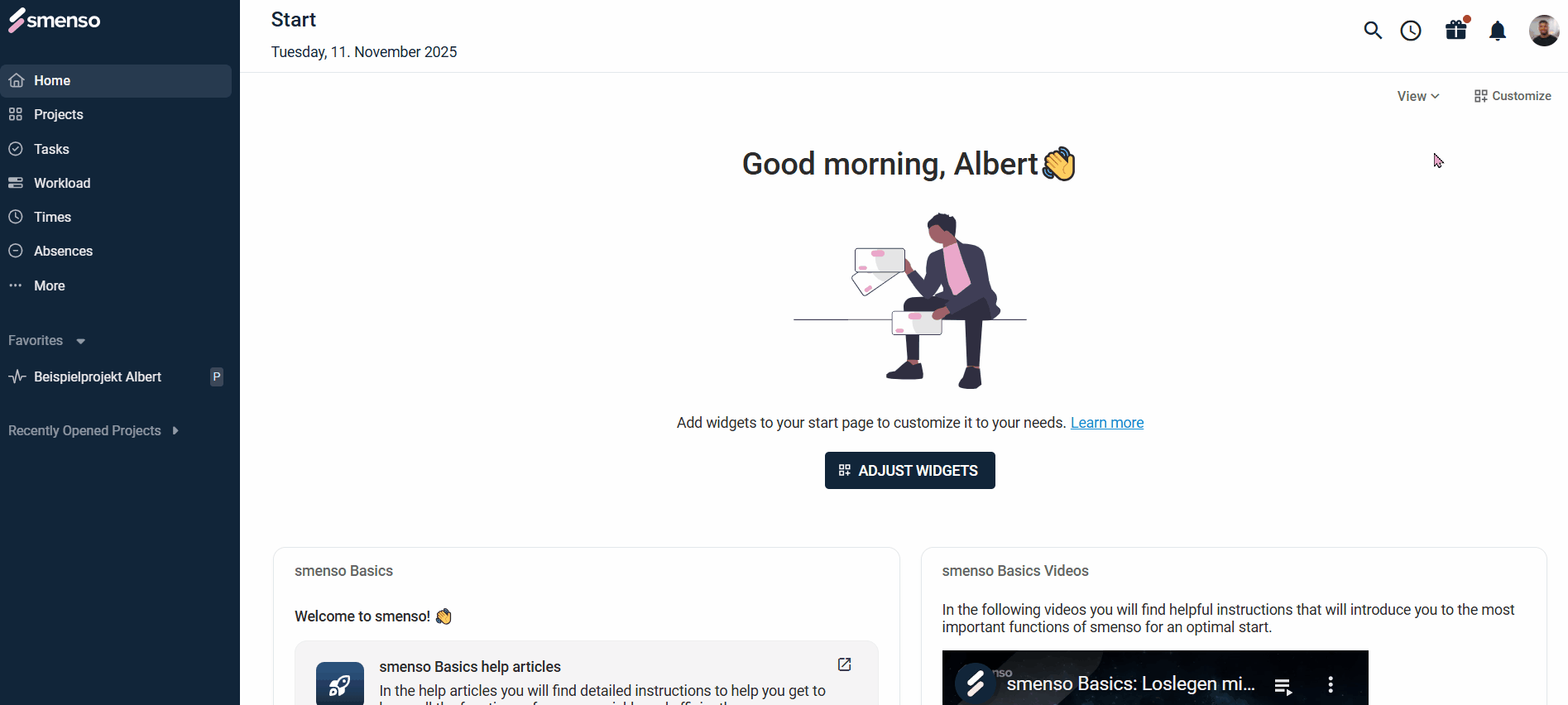Image resolution: width=1568 pixels, height=705 pixels.
Task: Collapse the Favorites section
Action: point(46,341)
